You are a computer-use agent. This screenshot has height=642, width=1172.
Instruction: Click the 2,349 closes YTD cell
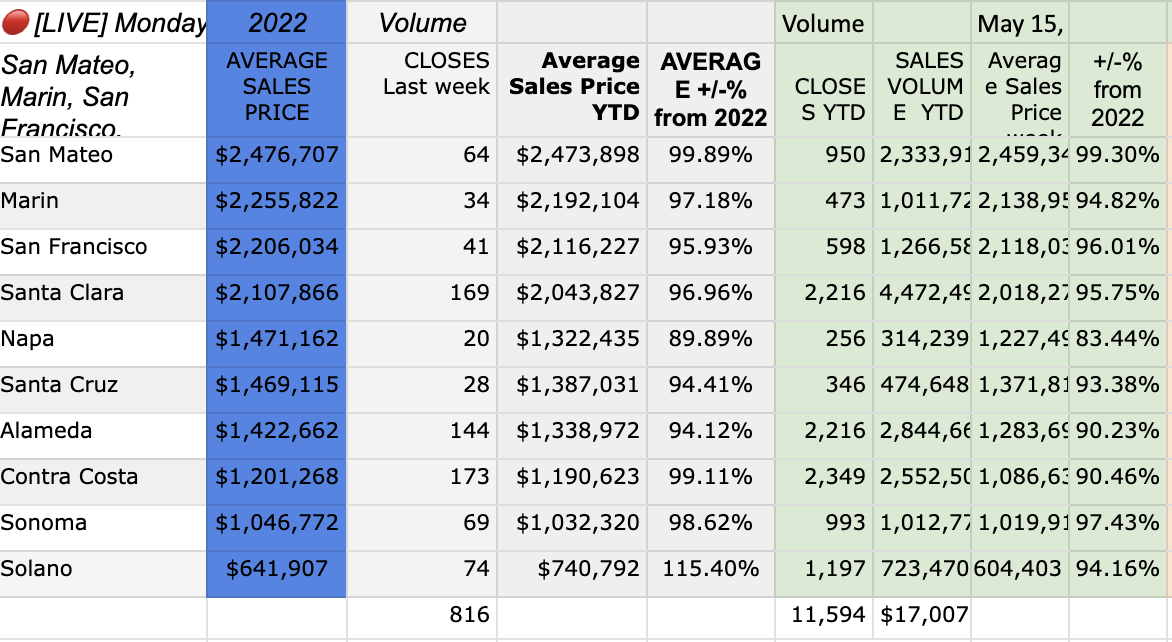coord(824,481)
